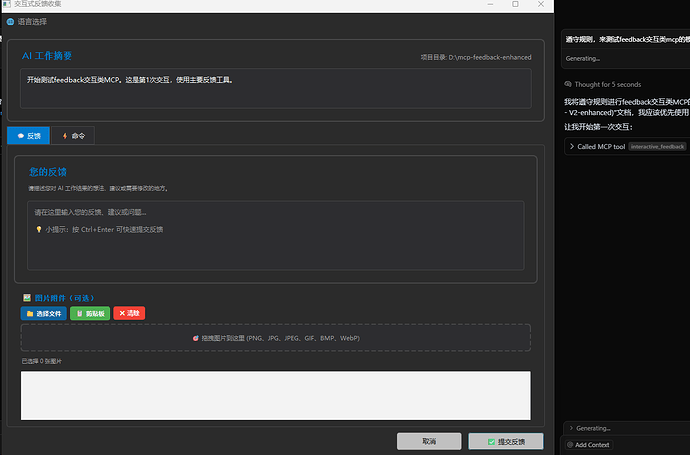Click the upper Generating... status in chat panel

coord(583,59)
